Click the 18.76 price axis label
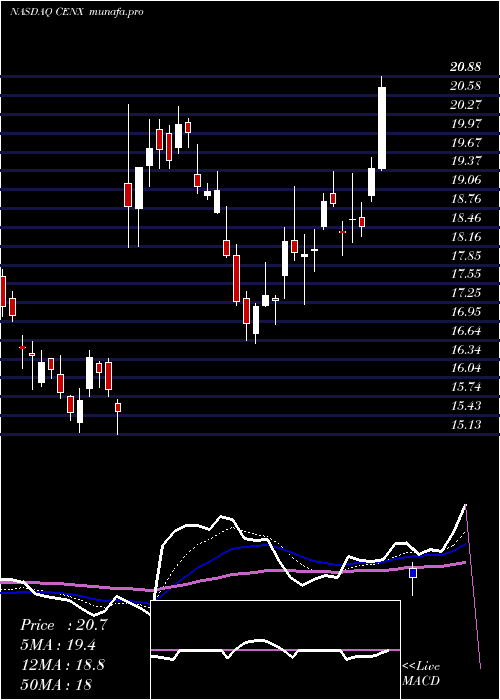The height and width of the screenshot is (700, 500). pos(466,199)
